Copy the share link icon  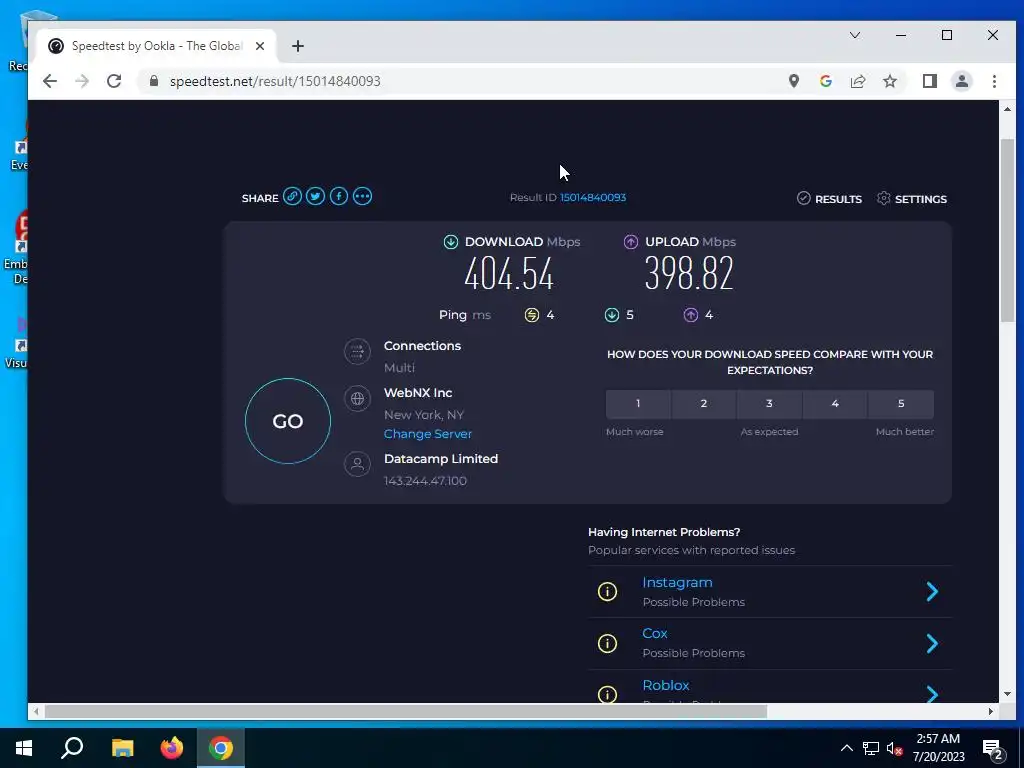(x=292, y=197)
